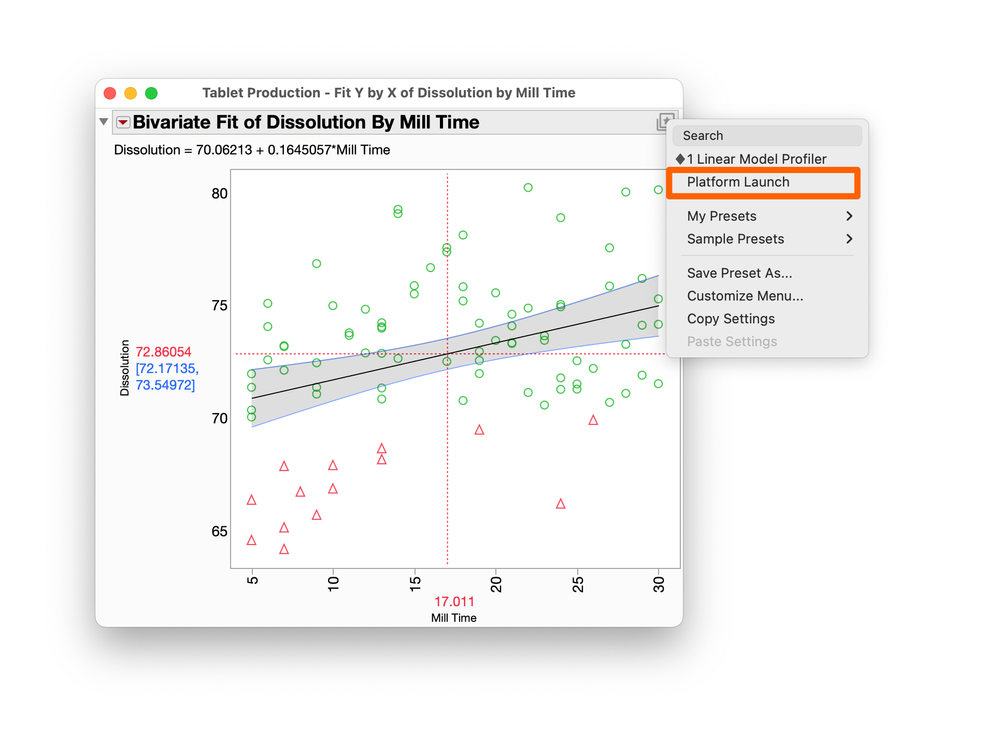Open Customize Menu... option
This screenshot has width=999, height=742.
745,296
